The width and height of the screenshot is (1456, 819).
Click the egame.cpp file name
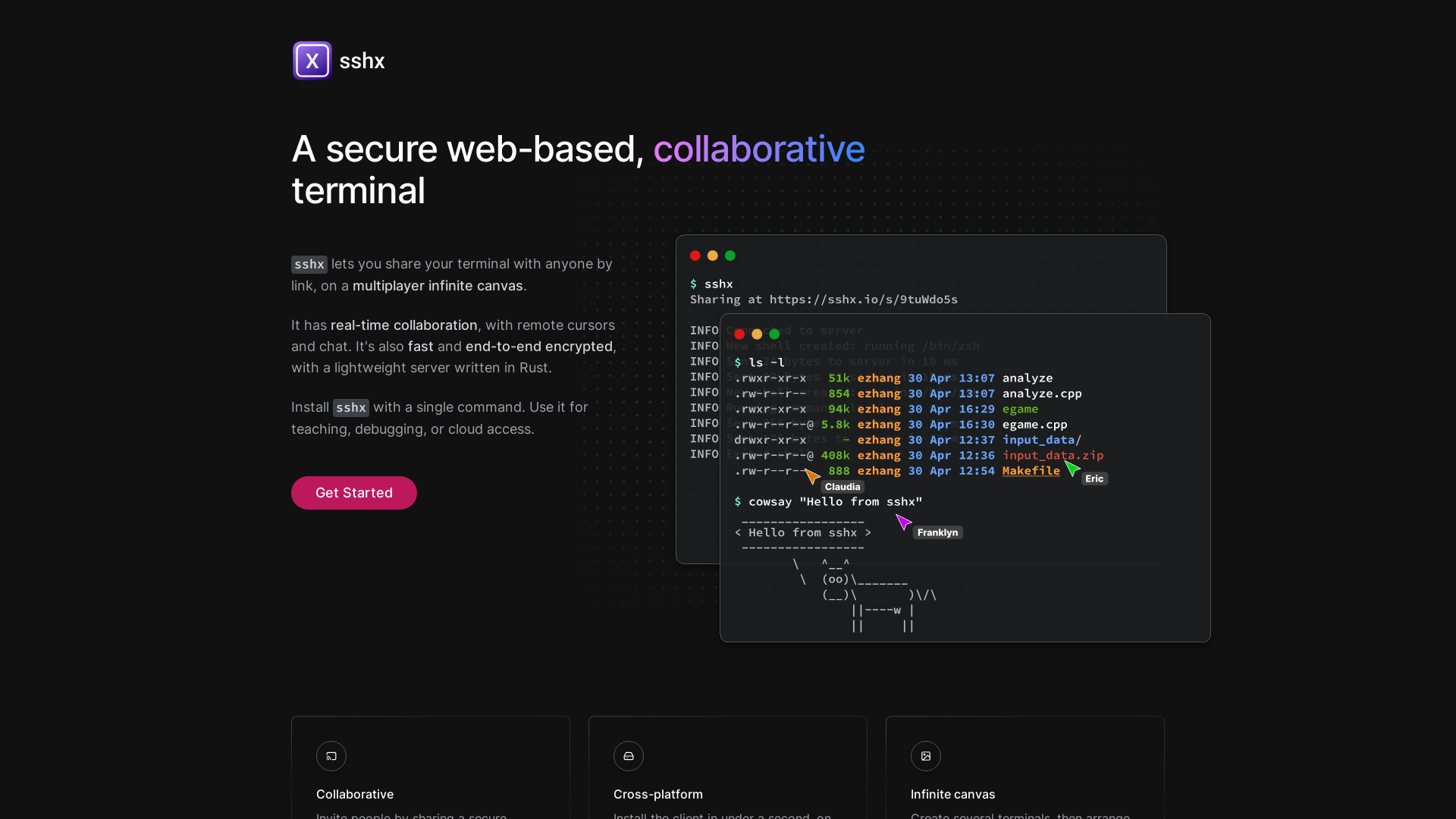point(1035,425)
